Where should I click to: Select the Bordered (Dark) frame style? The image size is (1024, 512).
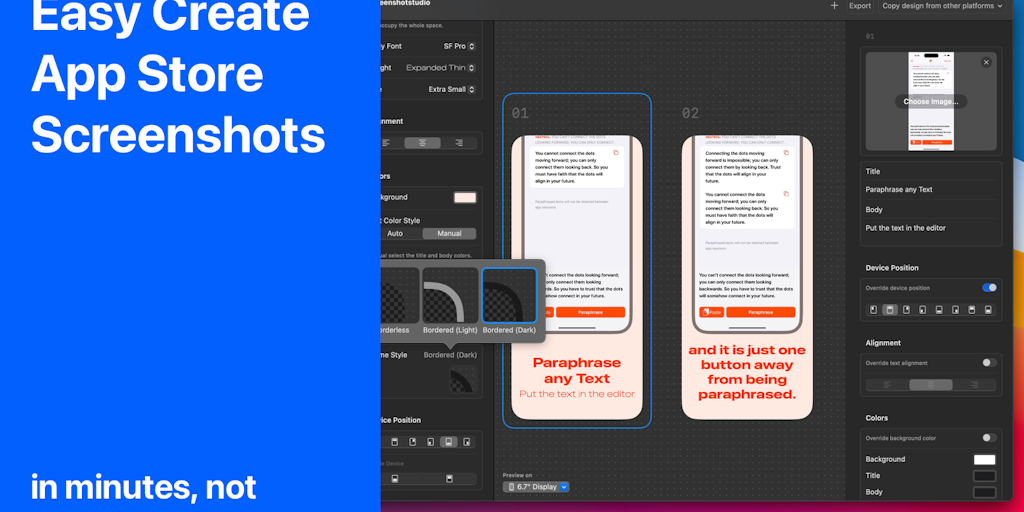coord(509,295)
